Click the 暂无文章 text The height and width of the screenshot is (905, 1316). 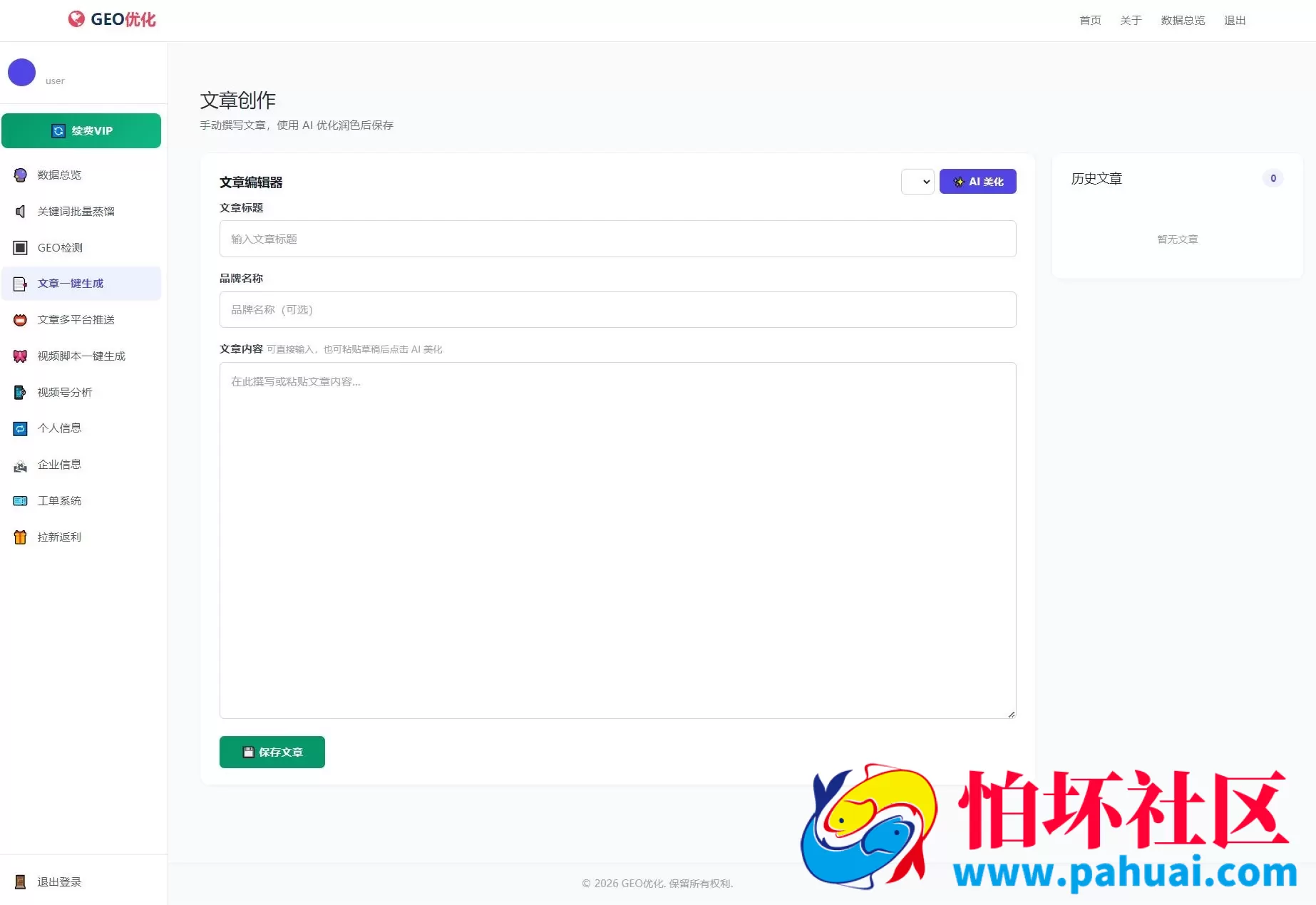[1178, 239]
